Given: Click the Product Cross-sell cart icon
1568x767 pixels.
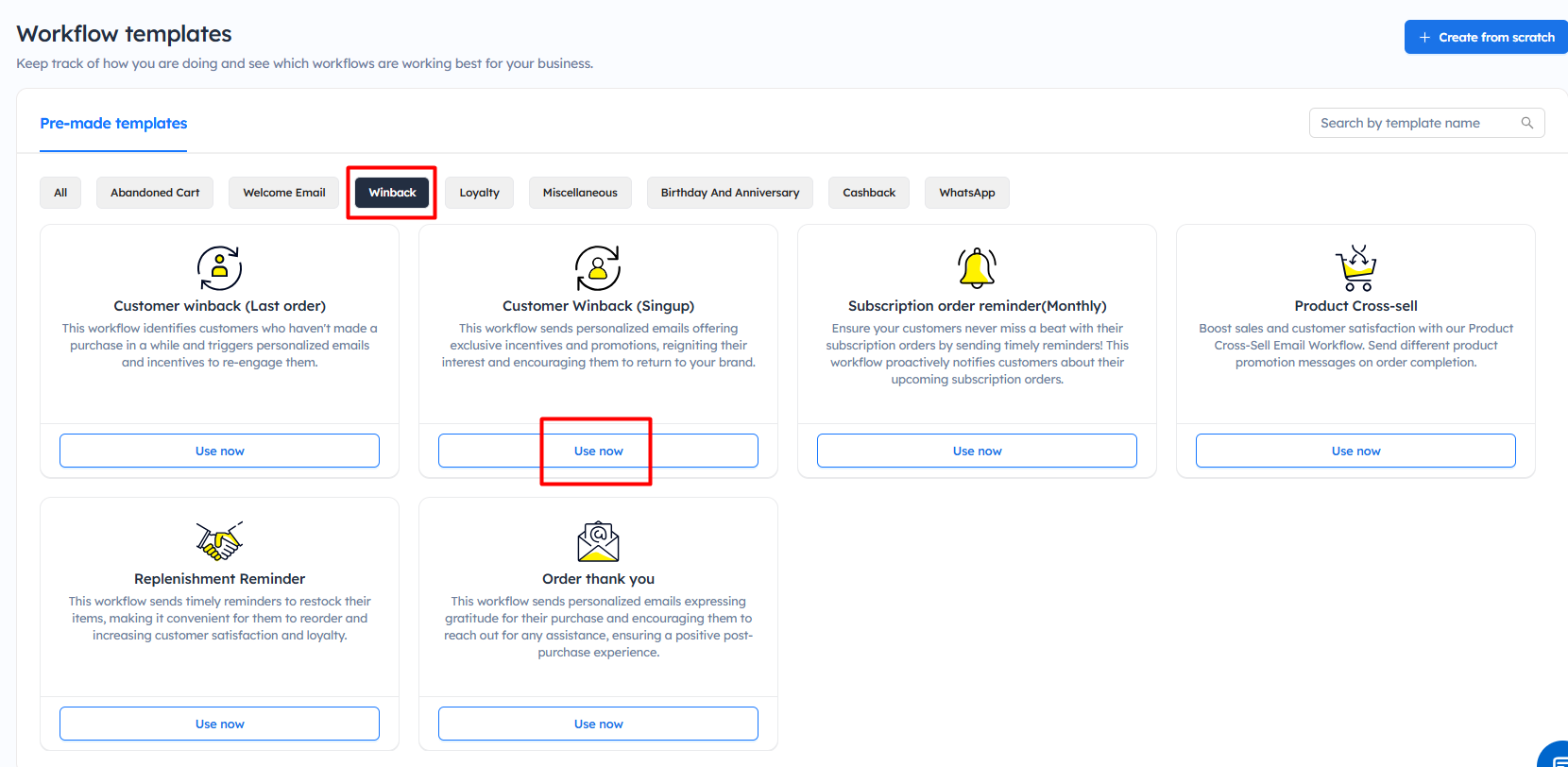Looking at the screenshot, I should click(1355, 268).
